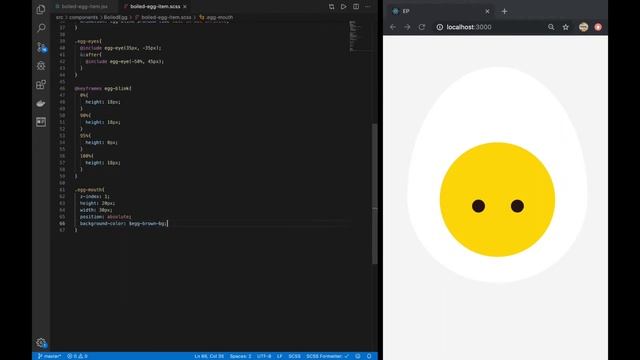Close the EP browser tab
640x360 pixels.
click(x=487, y=11)
